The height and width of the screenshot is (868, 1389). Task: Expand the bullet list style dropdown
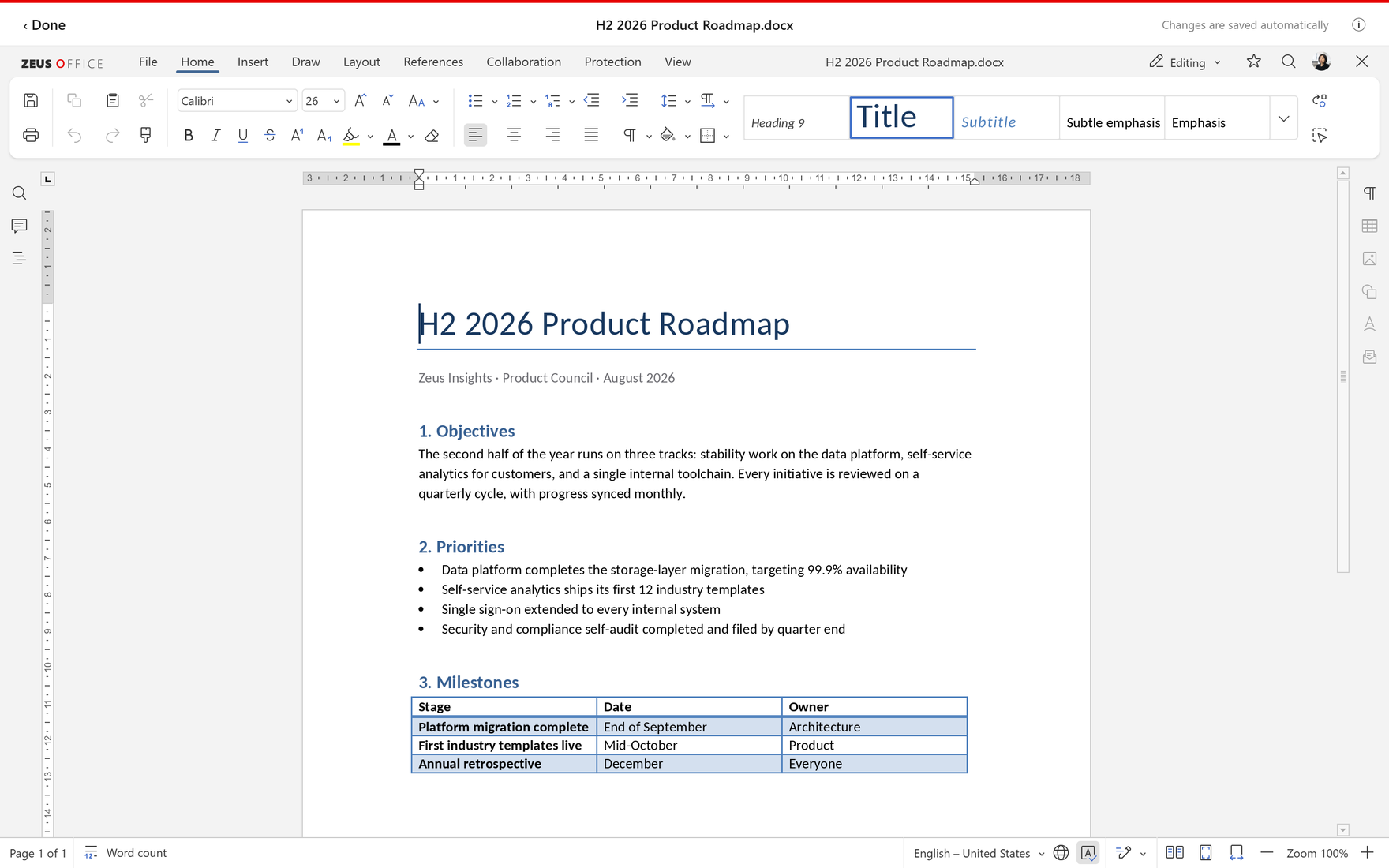click(495, 101)
